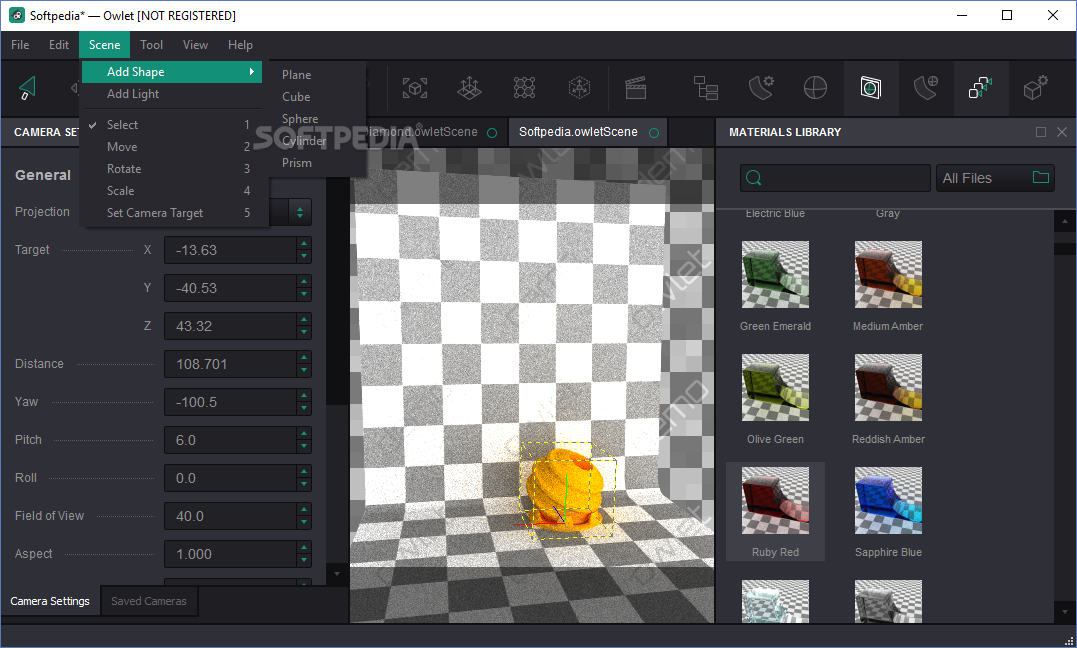Screen dimensions: 1077x648
Task: Toggle the checked Select mode menu item
Action: [x=172, y=125]
